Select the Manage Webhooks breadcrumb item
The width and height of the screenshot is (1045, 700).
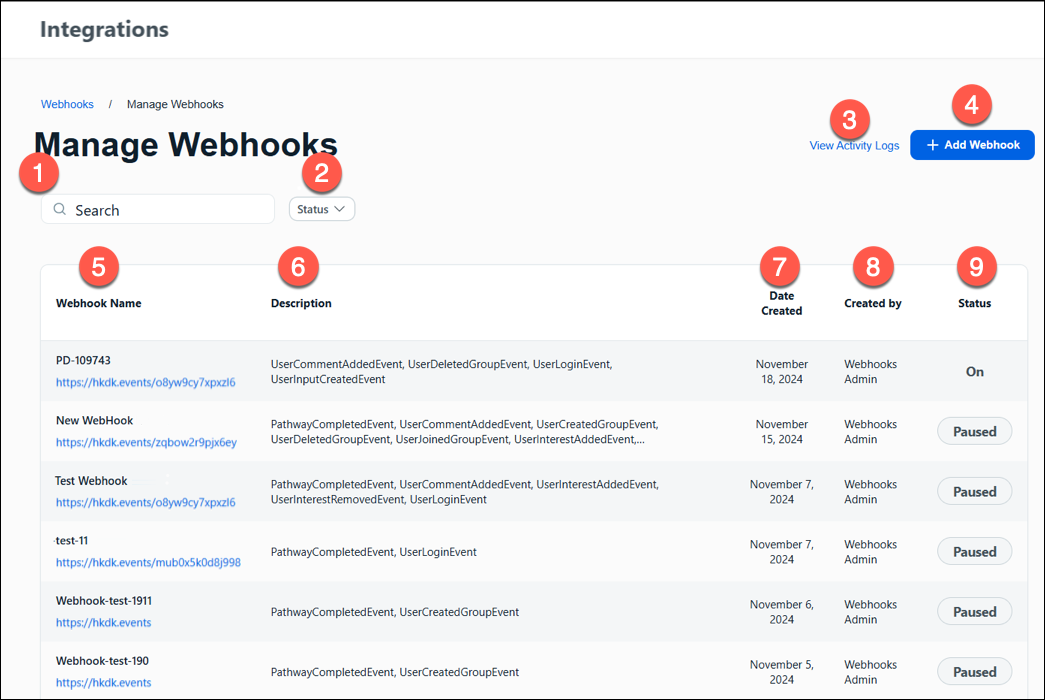(x=175, y=104)
